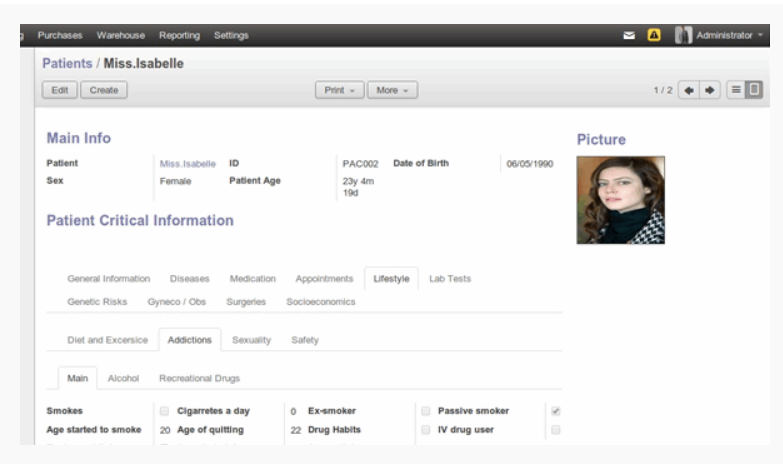
Task: Toggle the Drug Habits checkbox
Action: click(x=425, y=430)
